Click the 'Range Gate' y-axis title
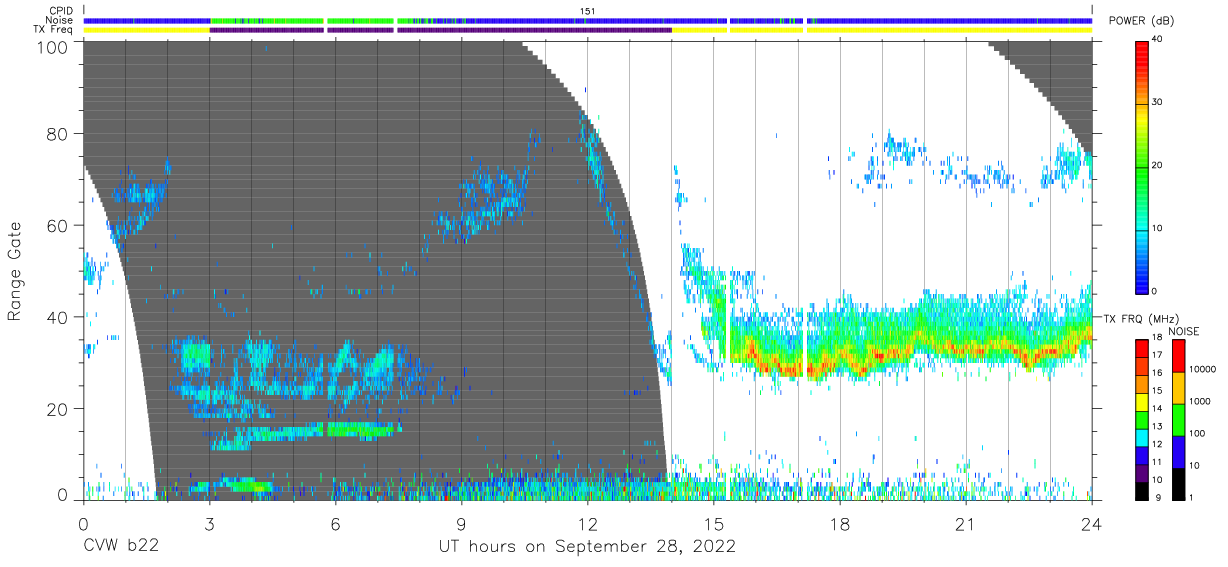 [15, 270]
